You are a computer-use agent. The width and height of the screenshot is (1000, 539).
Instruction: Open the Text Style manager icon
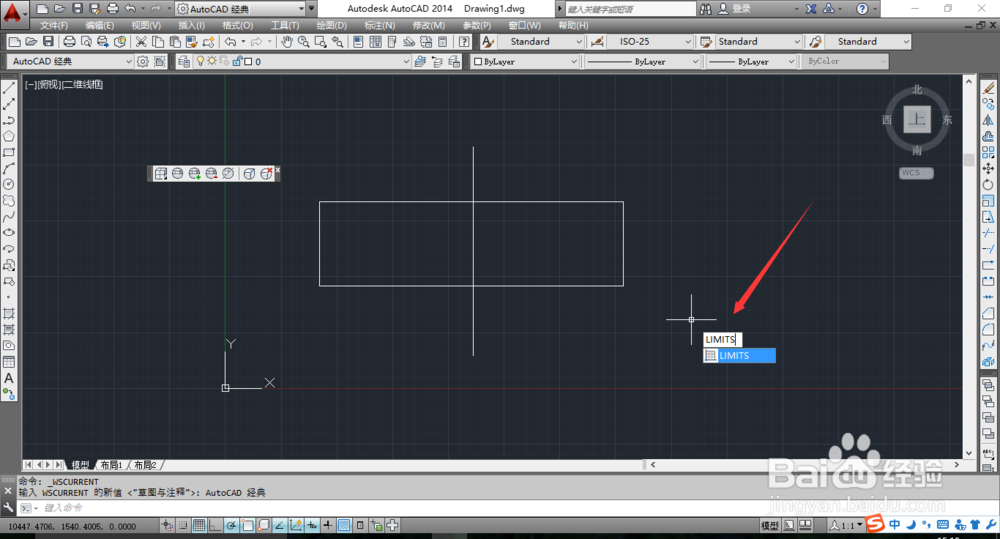[x=488, y=41]
